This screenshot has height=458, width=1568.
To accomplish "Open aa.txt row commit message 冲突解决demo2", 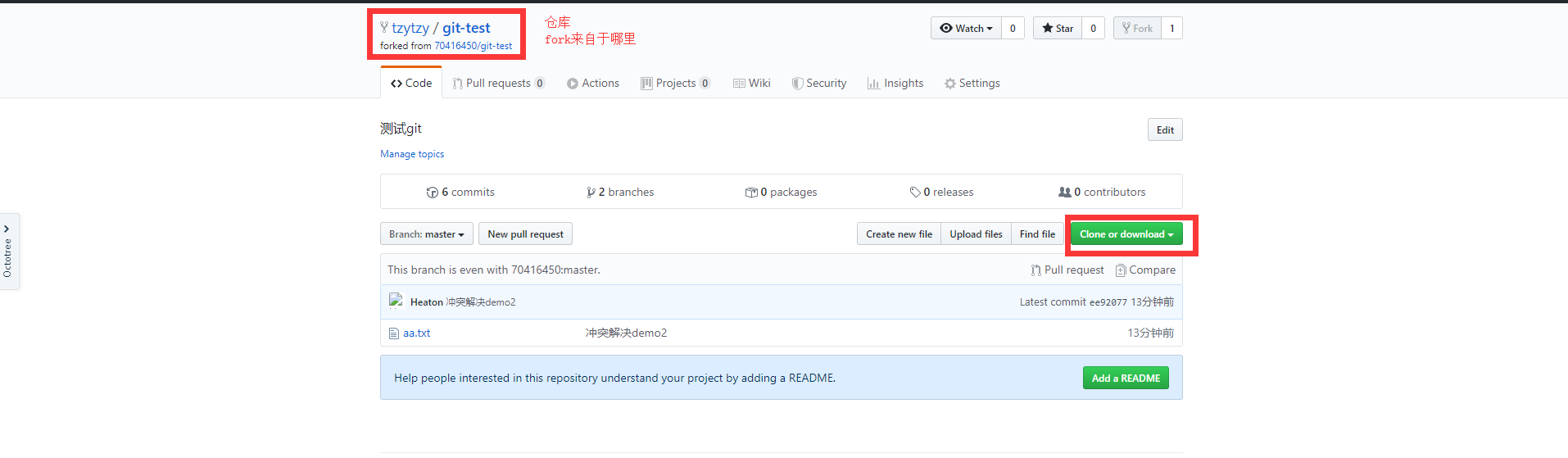I will point(626,333).
